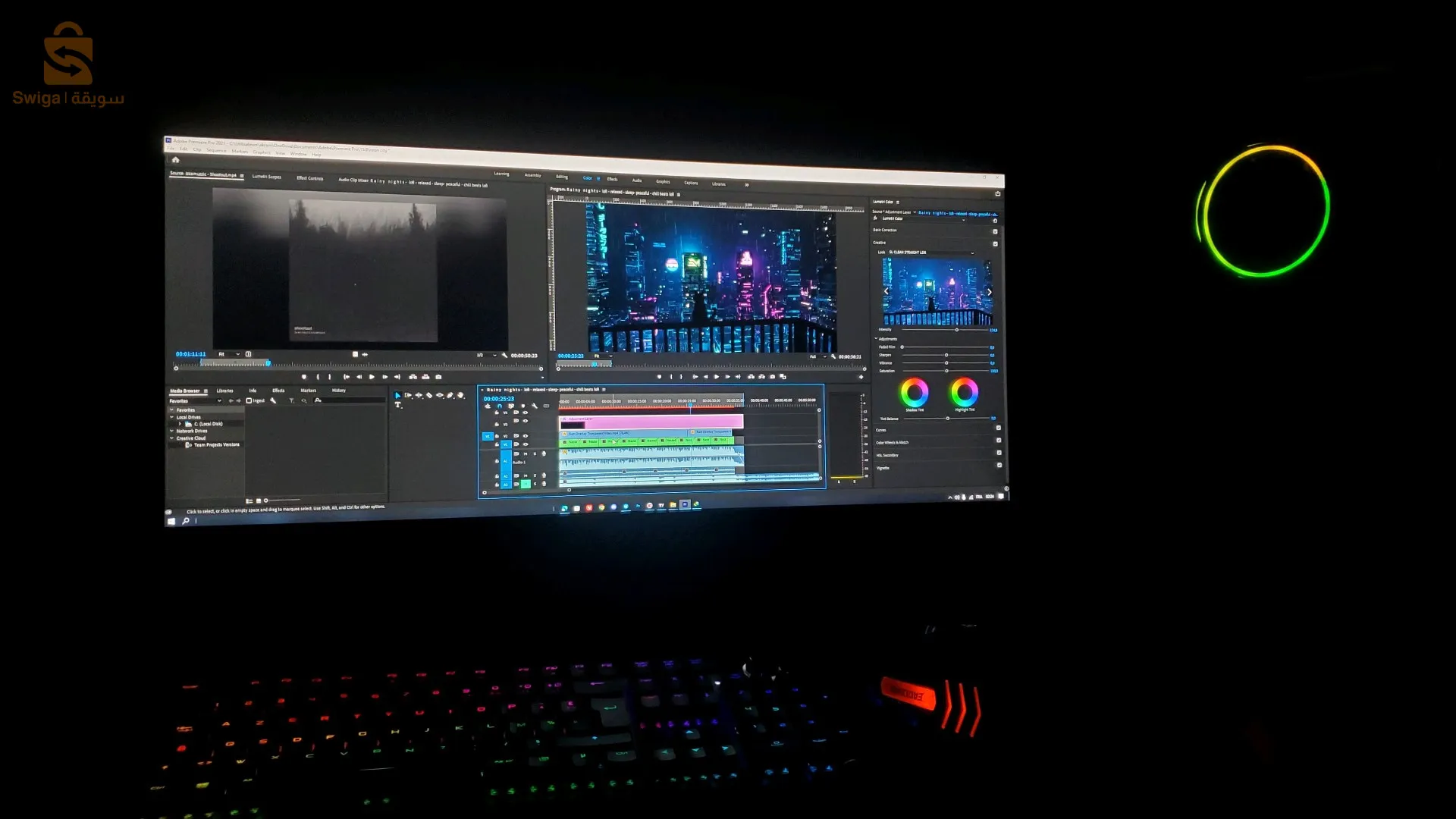The width and height of the screenshot is (1456, 819).
Task: Show next Look preview arrow
Action: click(x=989, y=292)
